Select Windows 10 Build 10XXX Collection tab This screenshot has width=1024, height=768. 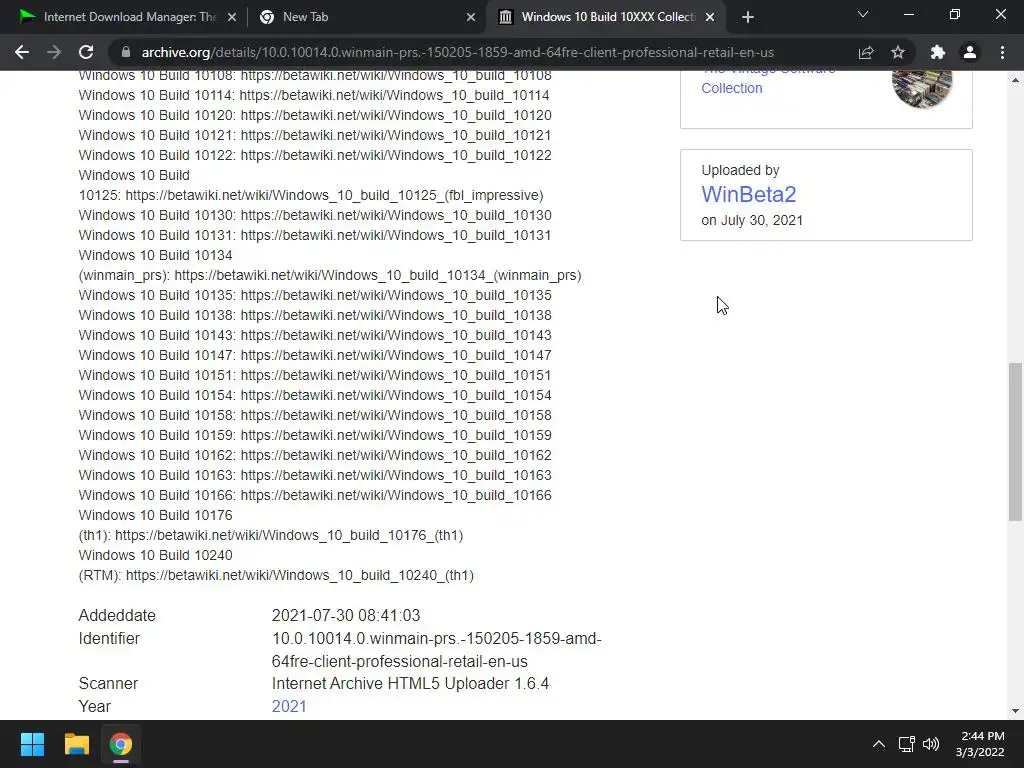pos(604,17)
